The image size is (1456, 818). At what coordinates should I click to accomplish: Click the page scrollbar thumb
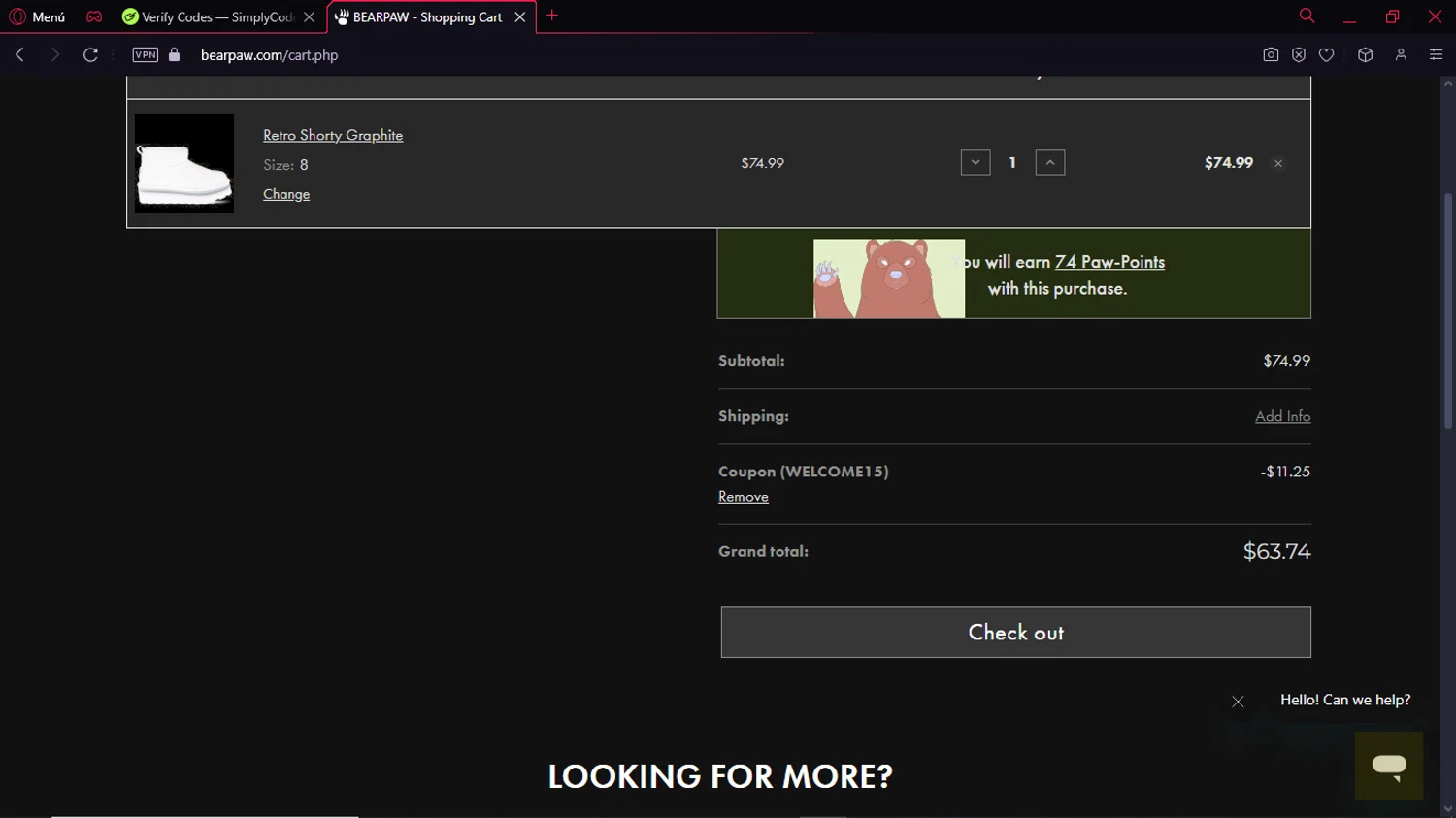pyautogui.click(x=1448, y=311)
